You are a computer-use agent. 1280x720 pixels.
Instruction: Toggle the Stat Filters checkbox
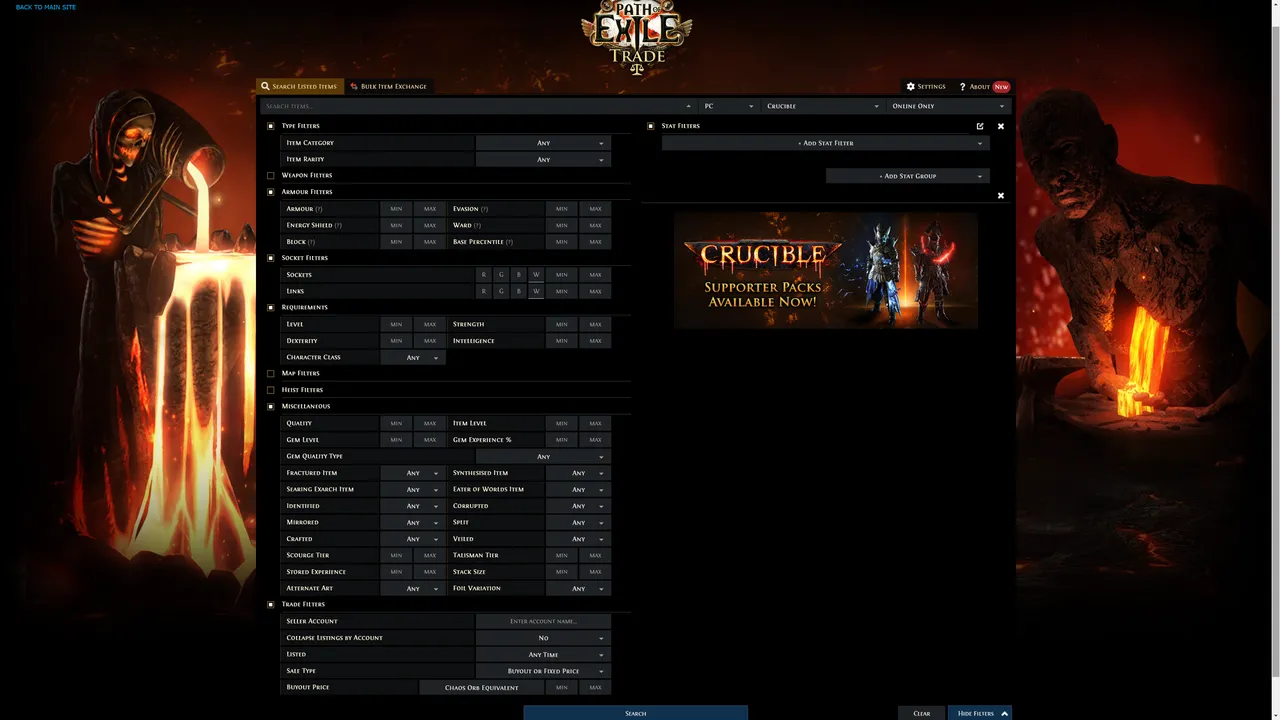[651, 126]
